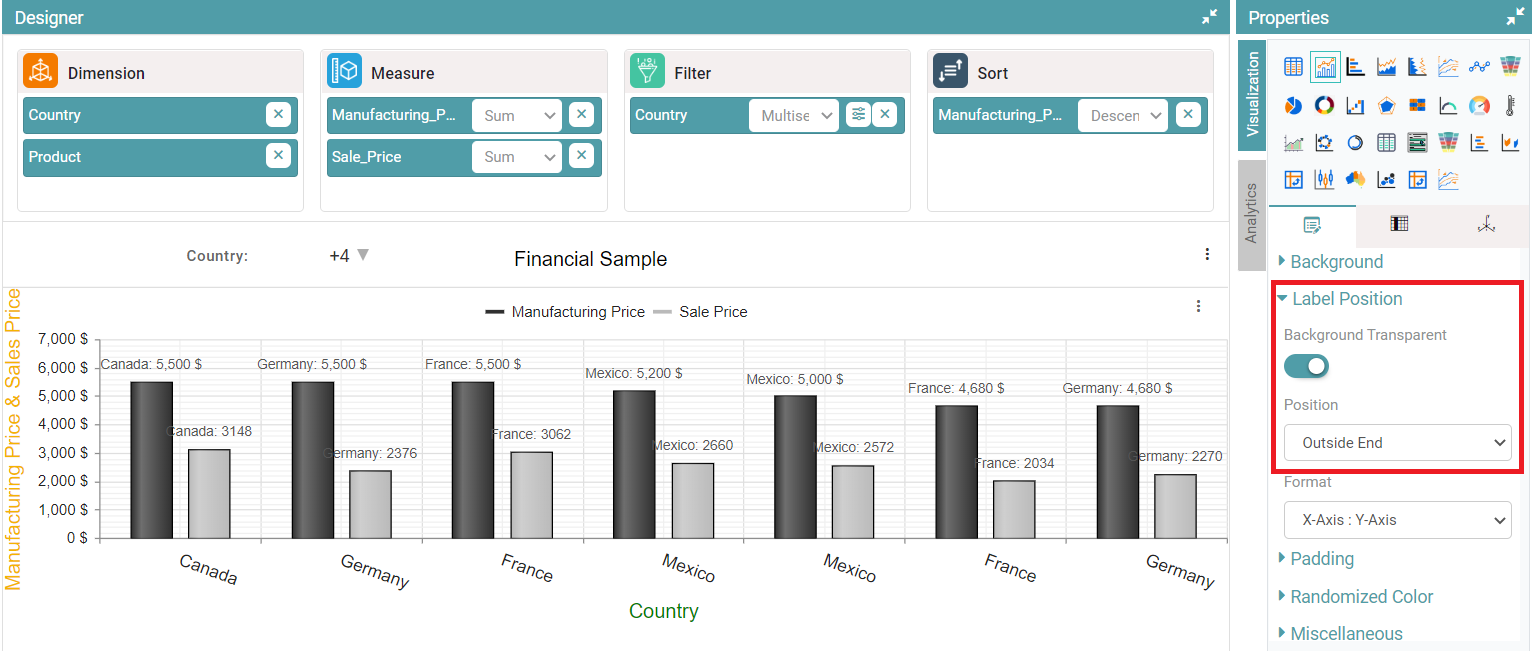The height and width of the screenshot is (651, 1532).
Task: Open filter settings for Country filter
Action: coord(858,115)
